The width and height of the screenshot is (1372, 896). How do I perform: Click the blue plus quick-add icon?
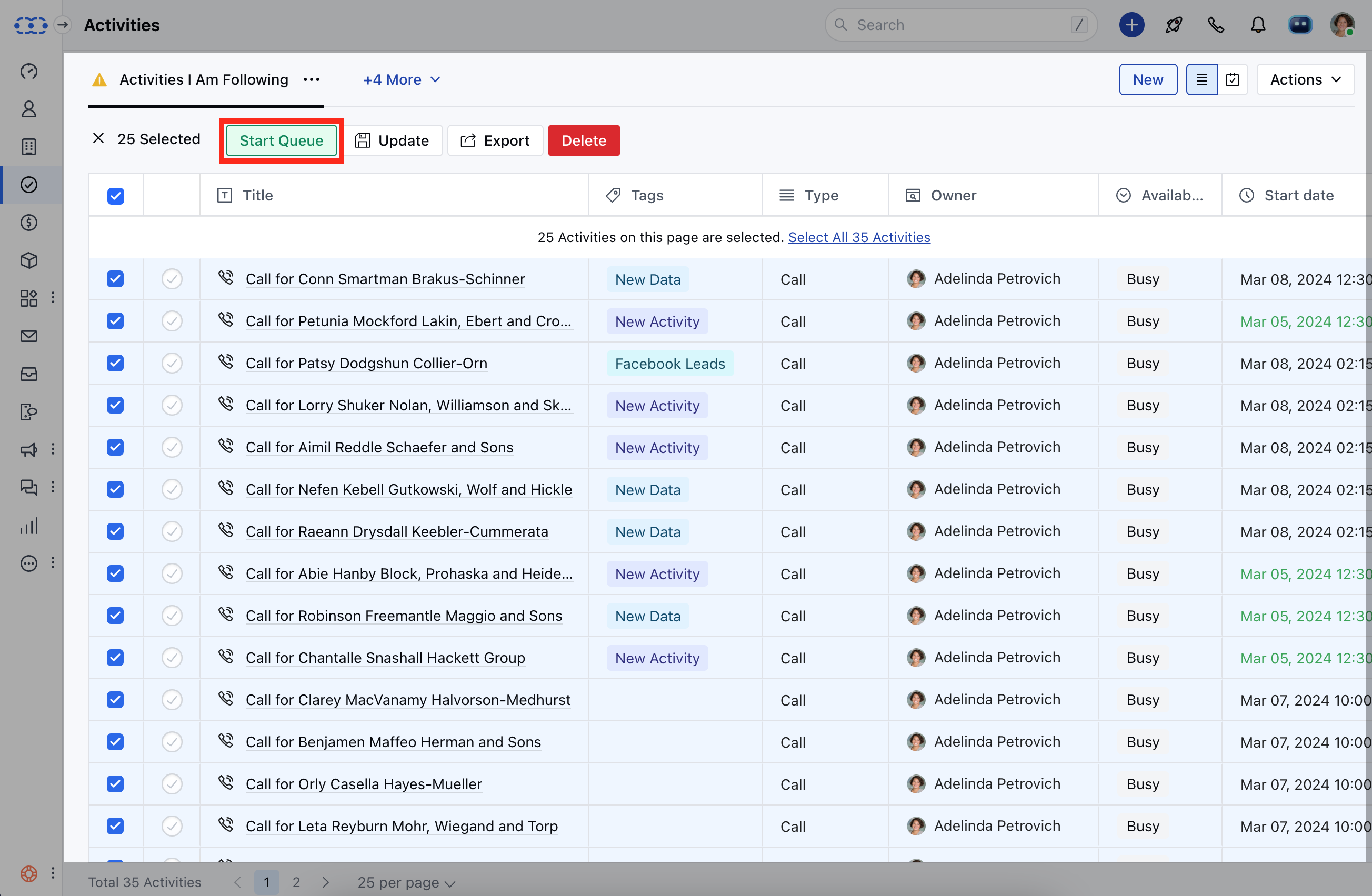pyautogui.click(x=1131, y=25)
